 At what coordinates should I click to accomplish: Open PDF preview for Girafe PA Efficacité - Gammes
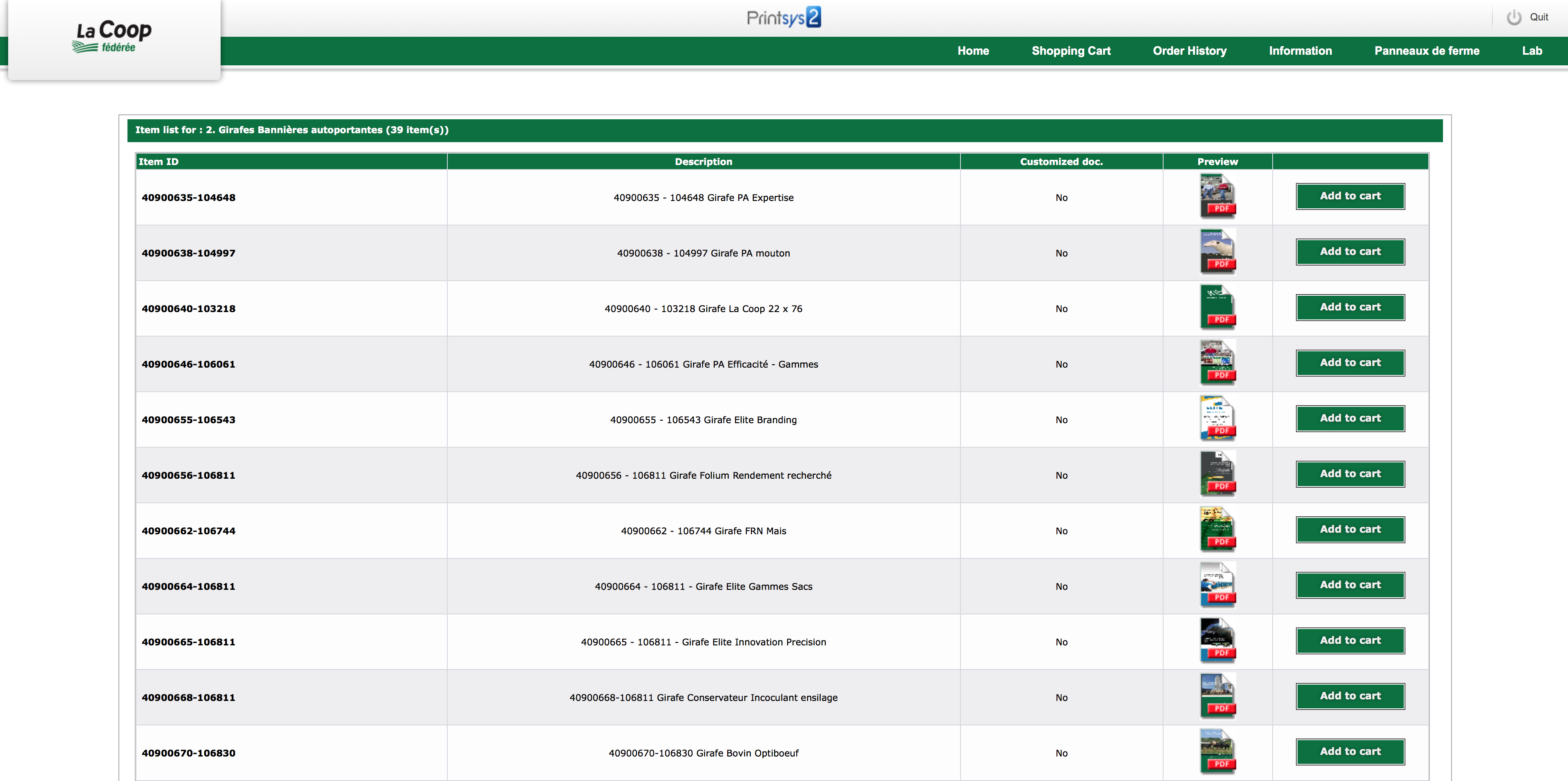1217,363
